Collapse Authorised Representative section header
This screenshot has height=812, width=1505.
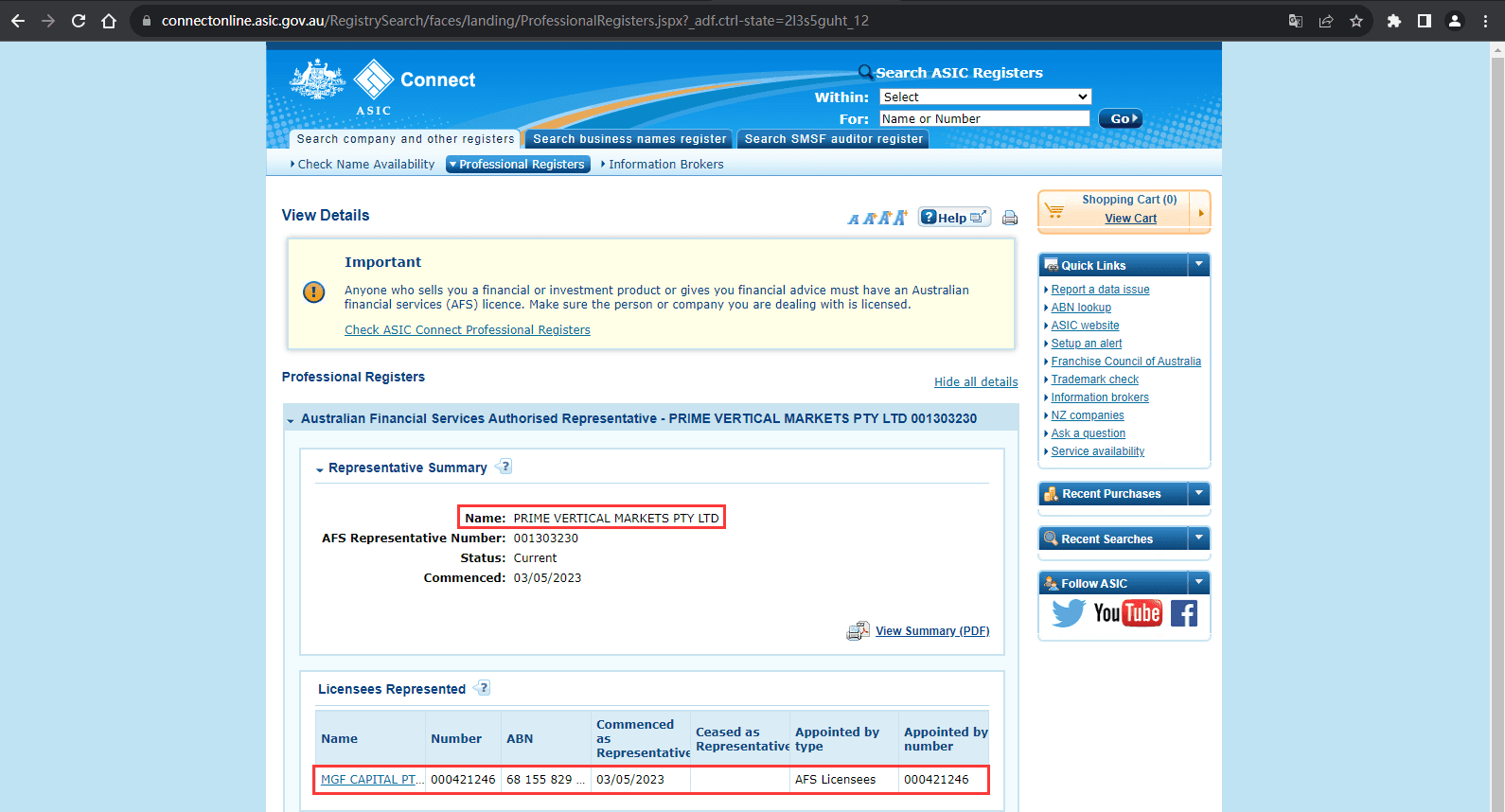pyautogui.click(x=291, y=419)
